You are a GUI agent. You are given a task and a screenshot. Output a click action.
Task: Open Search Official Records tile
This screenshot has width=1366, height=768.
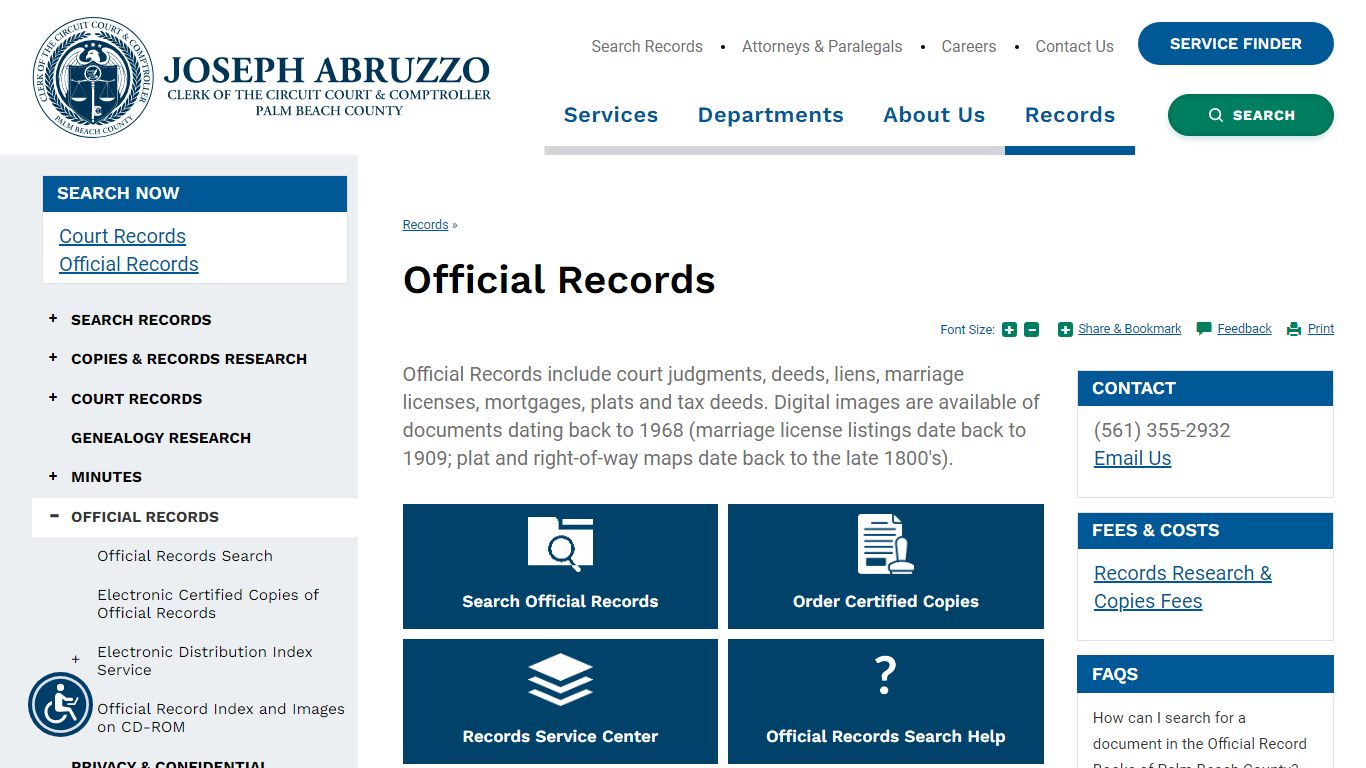pyautogui.click(x=560, y=566)
